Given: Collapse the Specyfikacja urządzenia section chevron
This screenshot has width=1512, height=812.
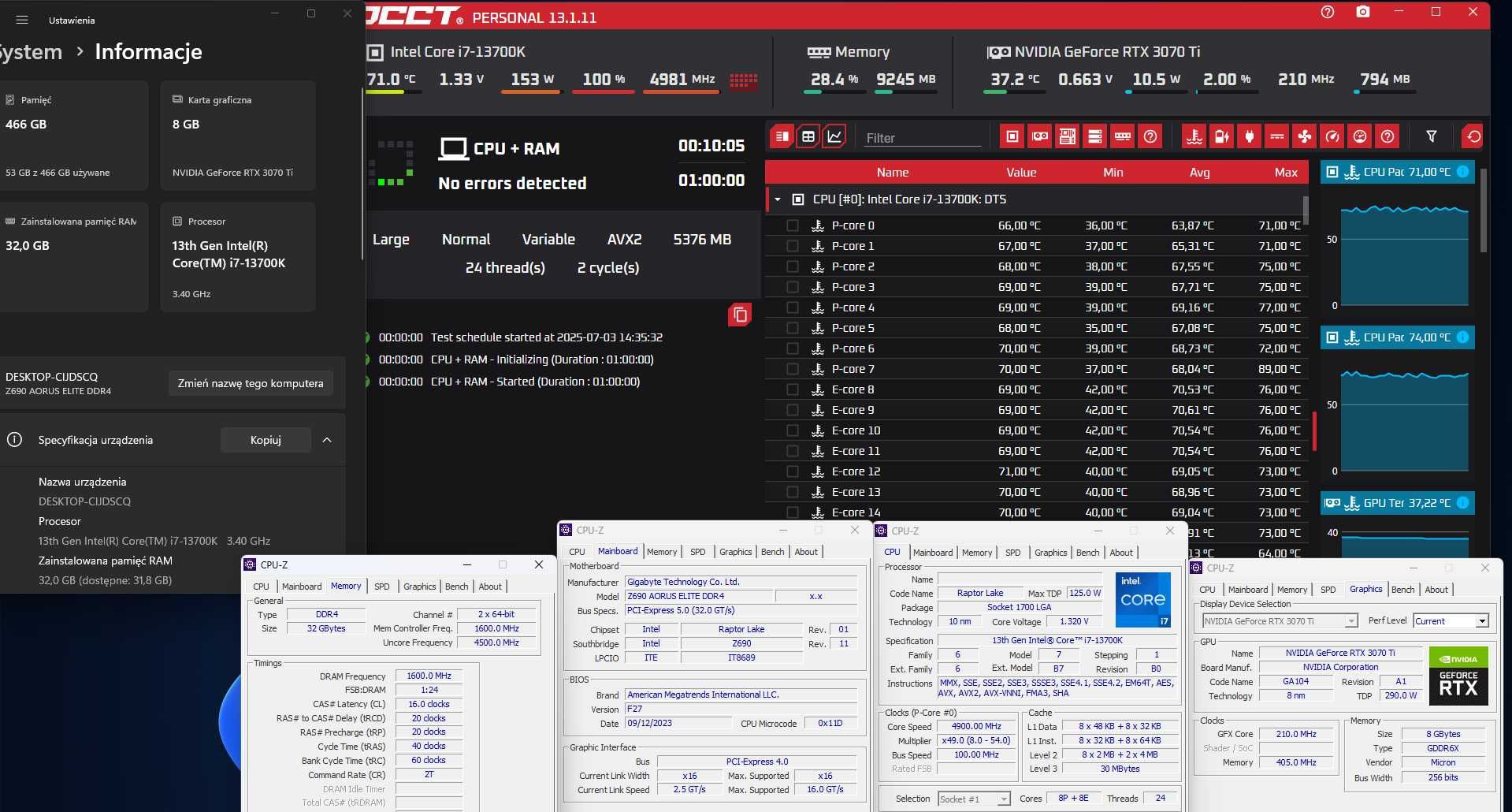Looking at the screenshot, I should pyautogui.click(x=327, y=440).
